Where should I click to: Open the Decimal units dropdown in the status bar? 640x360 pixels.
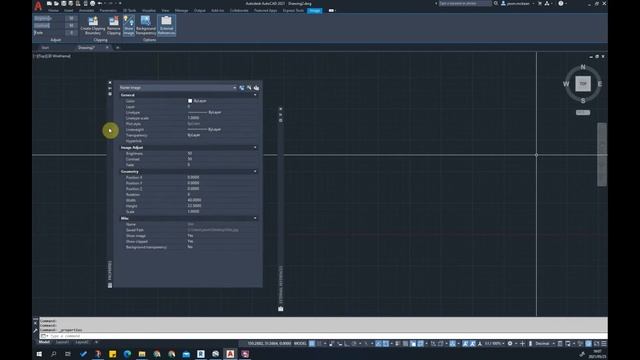(x=544, y=344)
